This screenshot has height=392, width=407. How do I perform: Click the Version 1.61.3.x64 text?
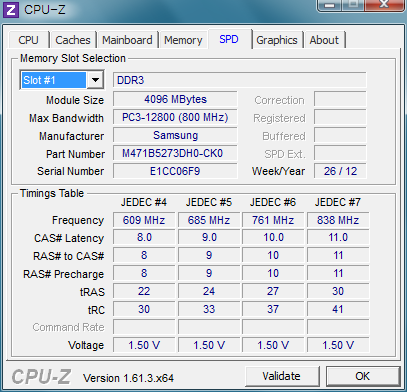click(128, 378)
